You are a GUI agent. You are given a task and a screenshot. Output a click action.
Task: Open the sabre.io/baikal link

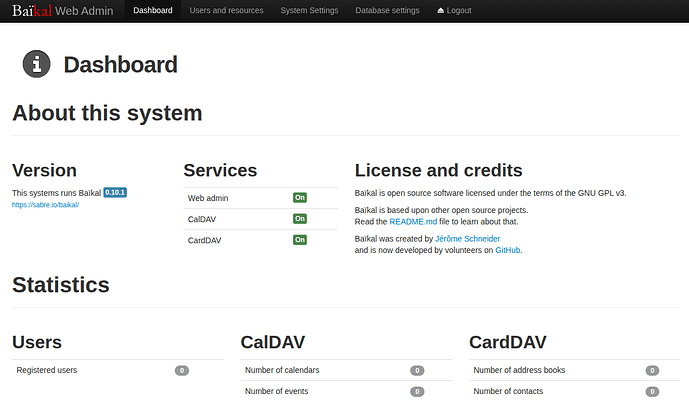click(x=45, y=204)
